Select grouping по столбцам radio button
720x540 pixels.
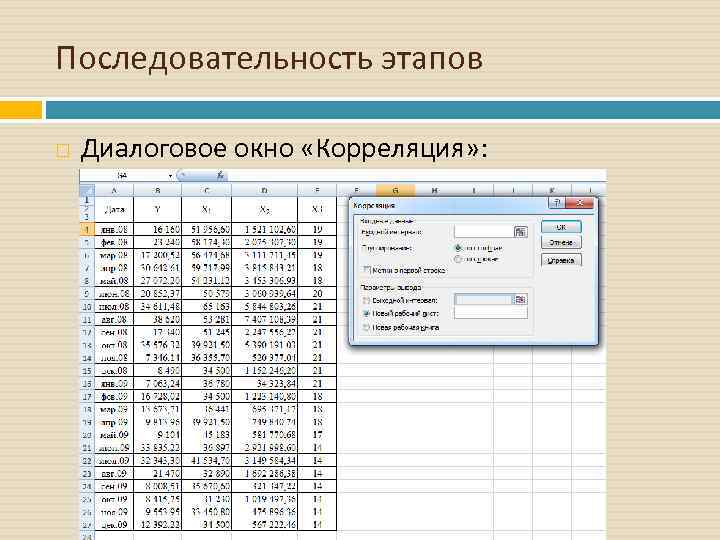(458, 248)
